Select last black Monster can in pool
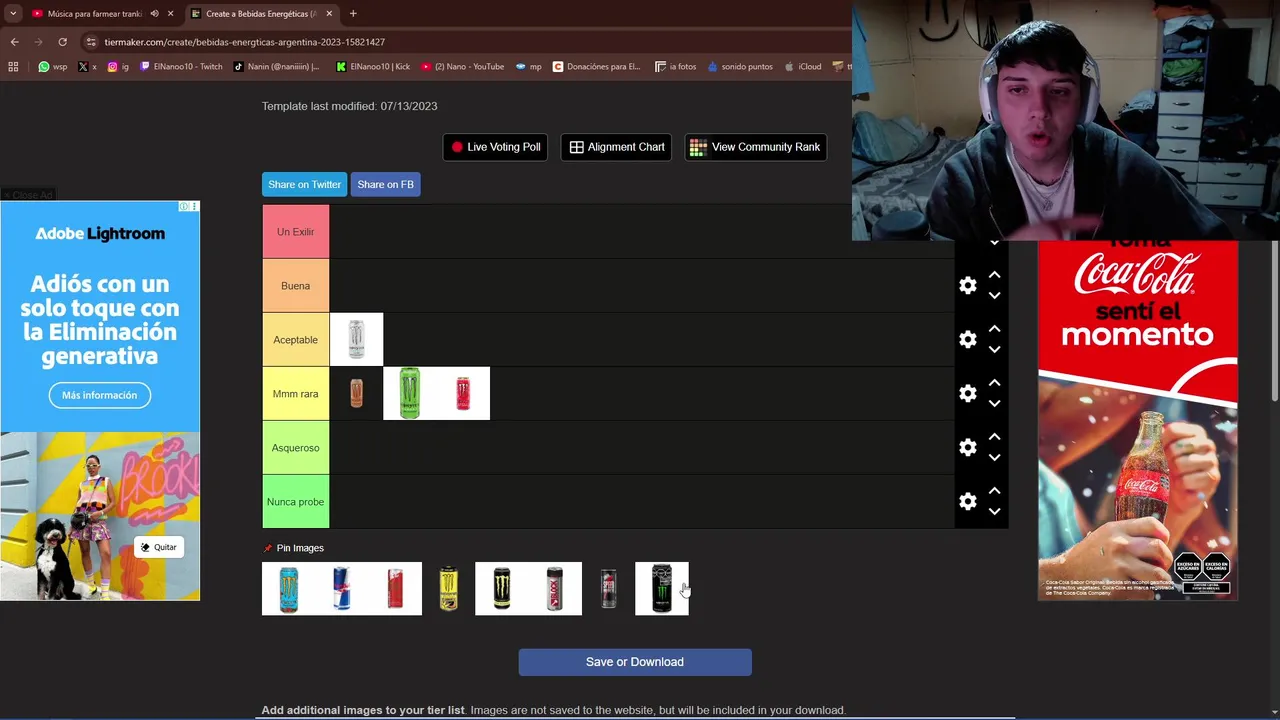Image resolution: width=1280 pixels, height=720 pixels. pyautogui.click(x=662, y=589)
